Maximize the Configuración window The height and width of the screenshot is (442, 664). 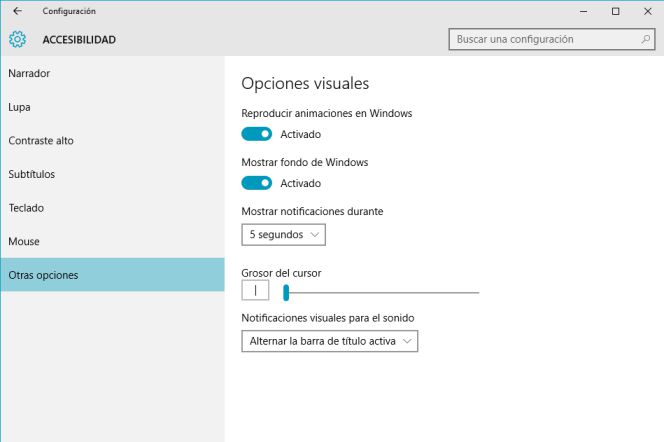coord(615,11)
